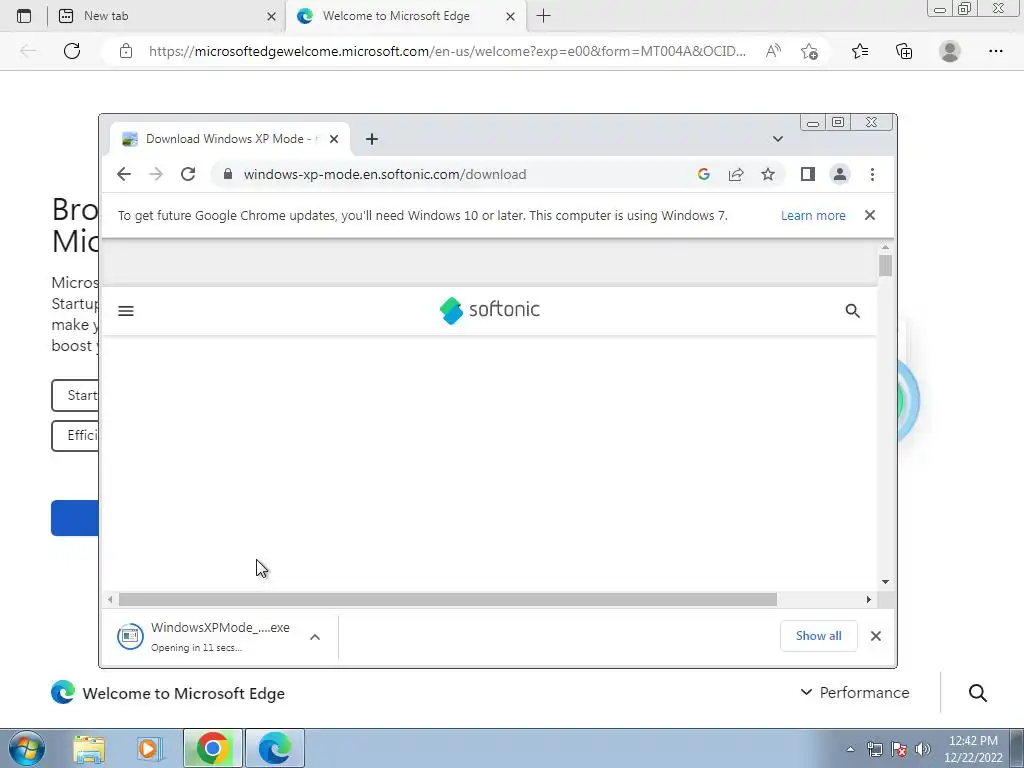Click the scroll down arrow in Chrome

(x=885, y=581)
